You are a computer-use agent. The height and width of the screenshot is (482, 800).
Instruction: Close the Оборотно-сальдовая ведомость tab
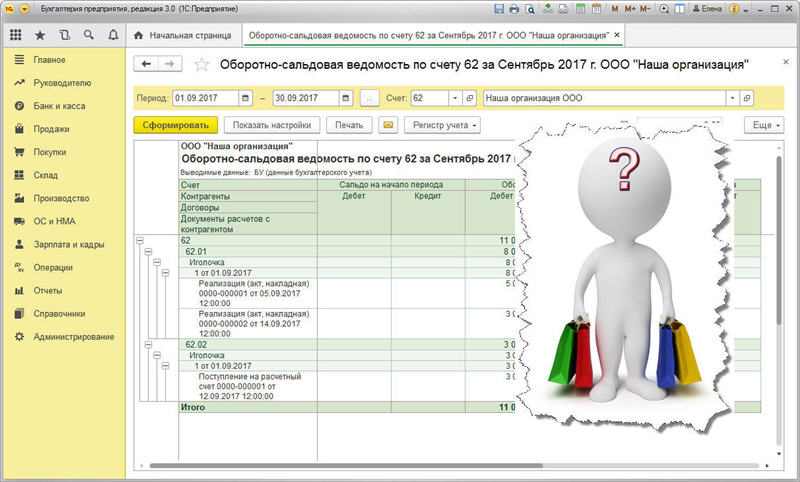tap(617, 35)
